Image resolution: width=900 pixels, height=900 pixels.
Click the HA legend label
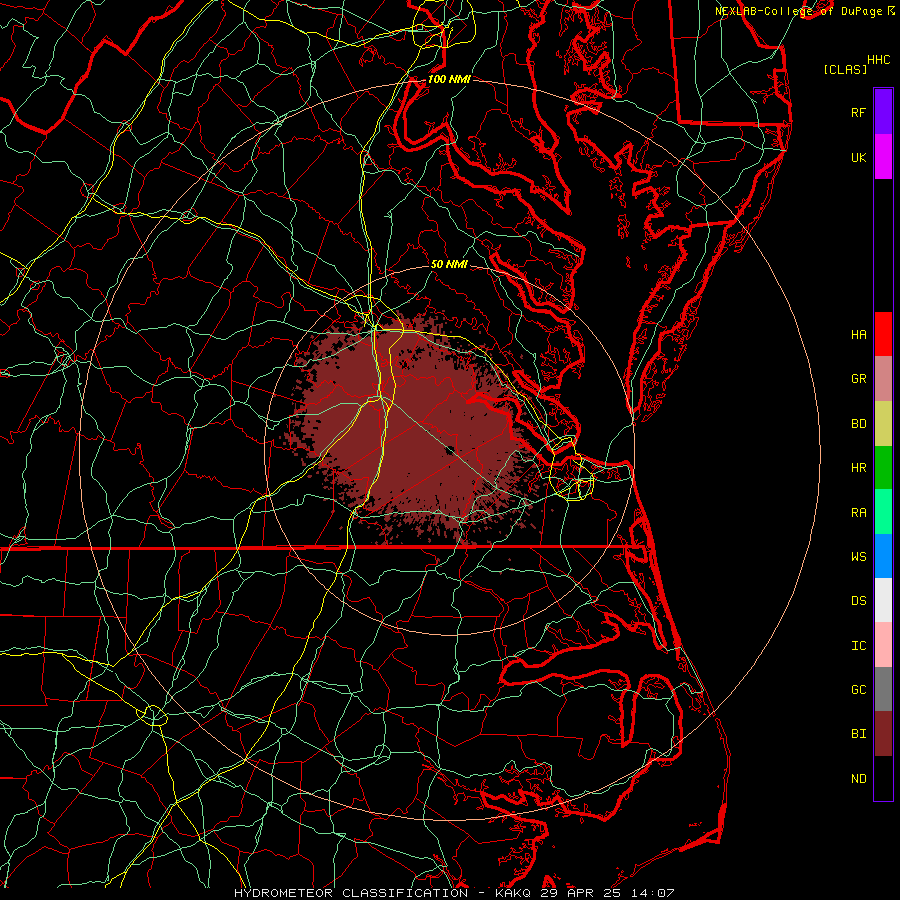click(858, 334)
